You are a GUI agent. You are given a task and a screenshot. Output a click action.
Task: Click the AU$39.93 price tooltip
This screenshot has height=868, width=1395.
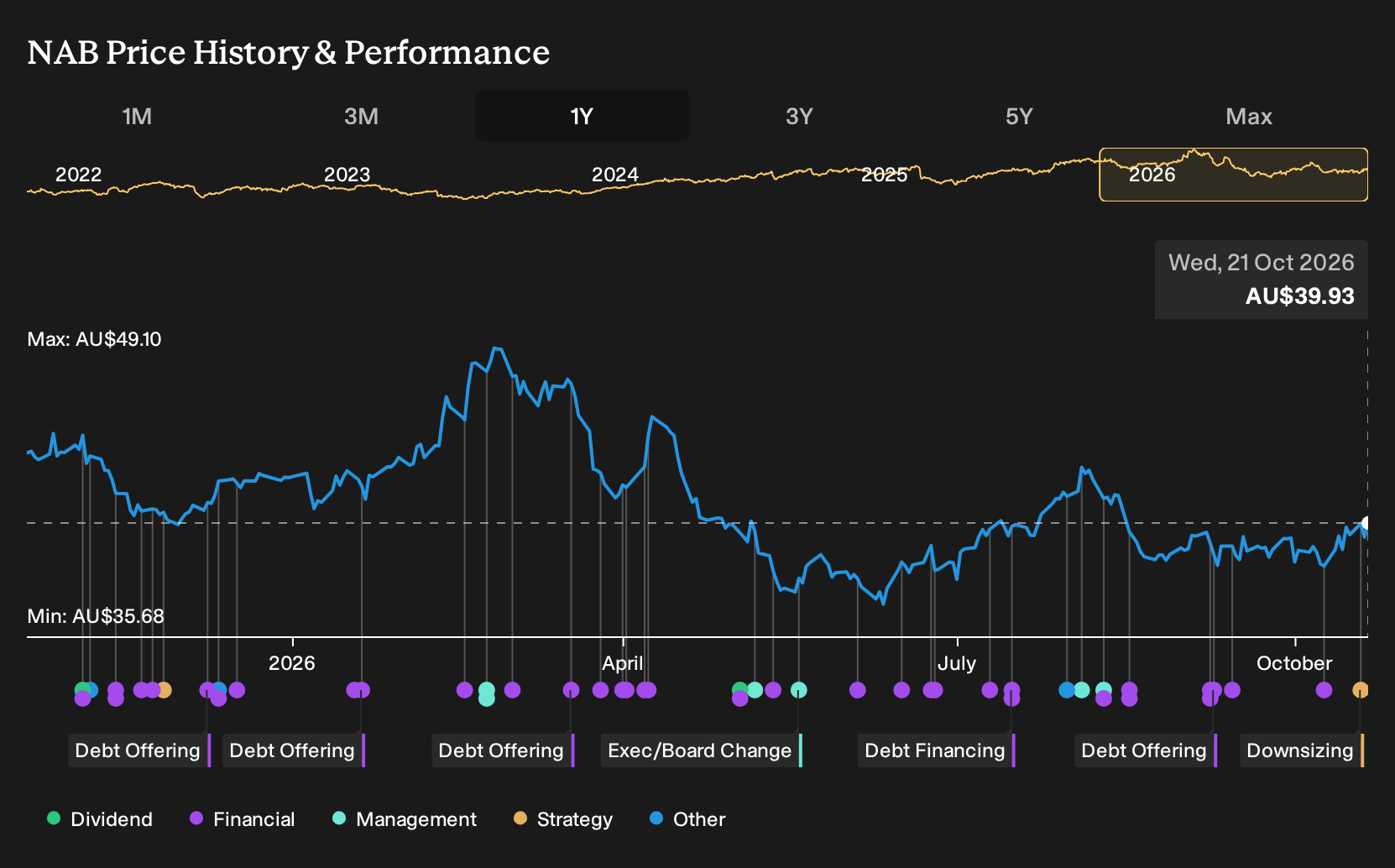point(1262,280)
